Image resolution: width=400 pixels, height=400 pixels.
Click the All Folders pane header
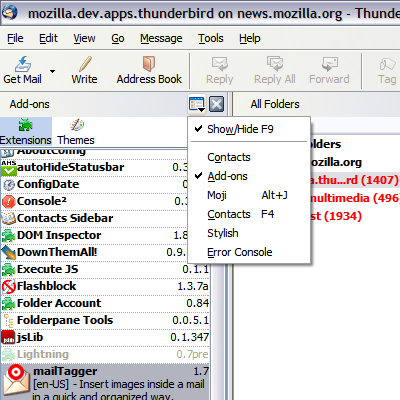275,104
